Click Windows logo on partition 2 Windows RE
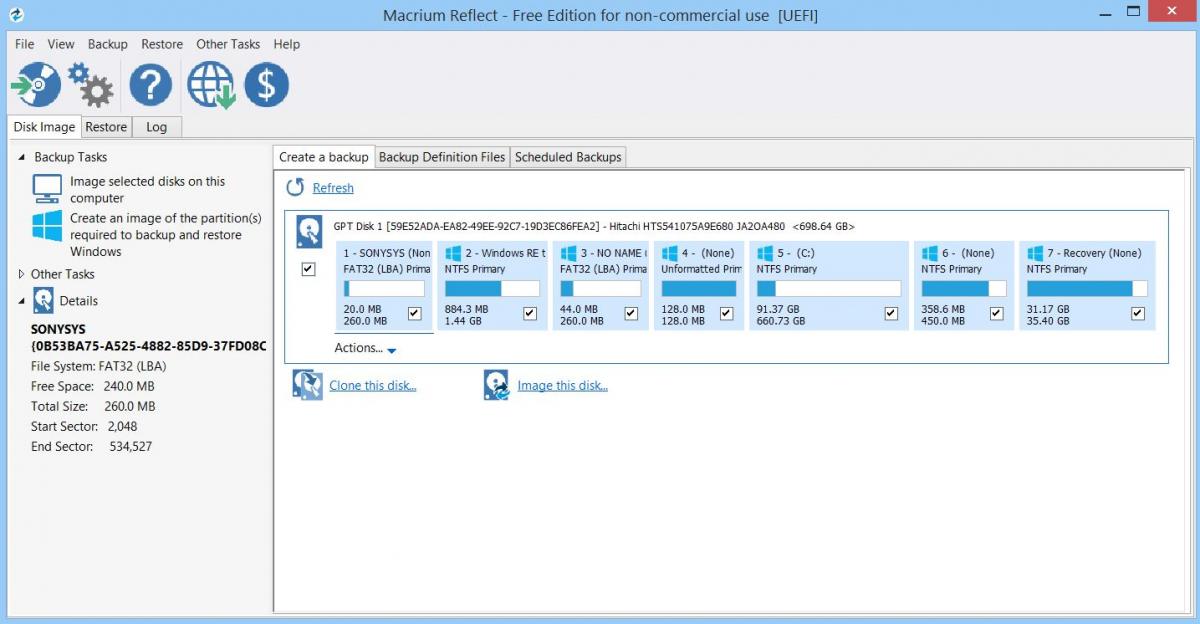This screenshot has width=1200, height=624. coord(453,254)
